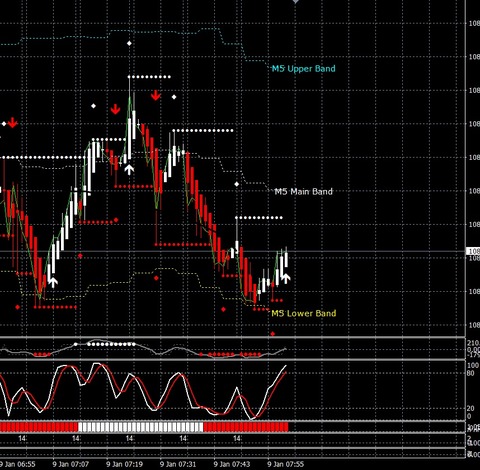Image resolution: width=480 pixels, height=470 pixels.
Task: Select the topmost white diamond marker
Action: pyautogui.click(x=129, y=43)
